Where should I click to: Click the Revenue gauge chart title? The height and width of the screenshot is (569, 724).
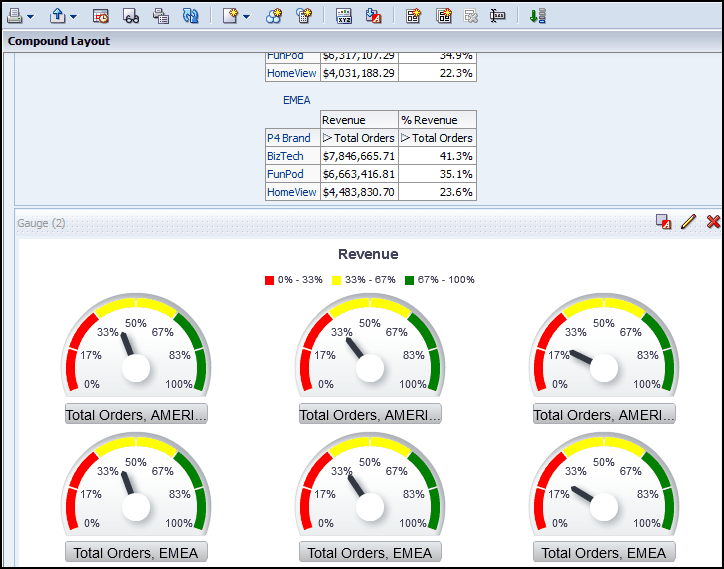pyautogui.click(x=368, y=254)
